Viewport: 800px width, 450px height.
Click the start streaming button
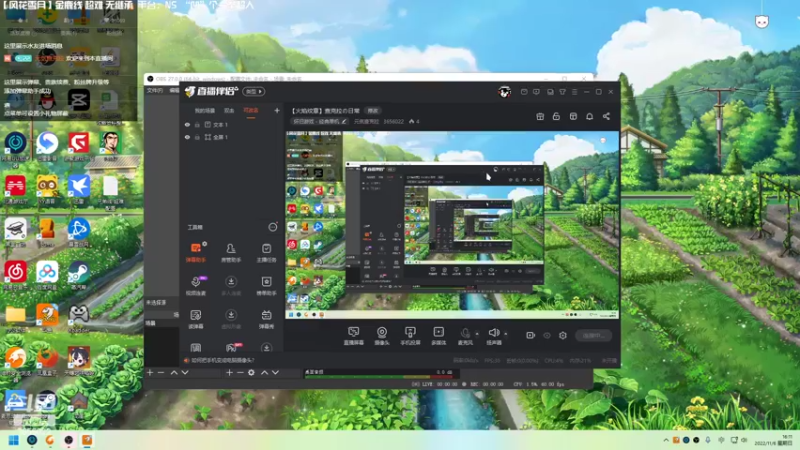pyautogui.click(x=593, y=335)
